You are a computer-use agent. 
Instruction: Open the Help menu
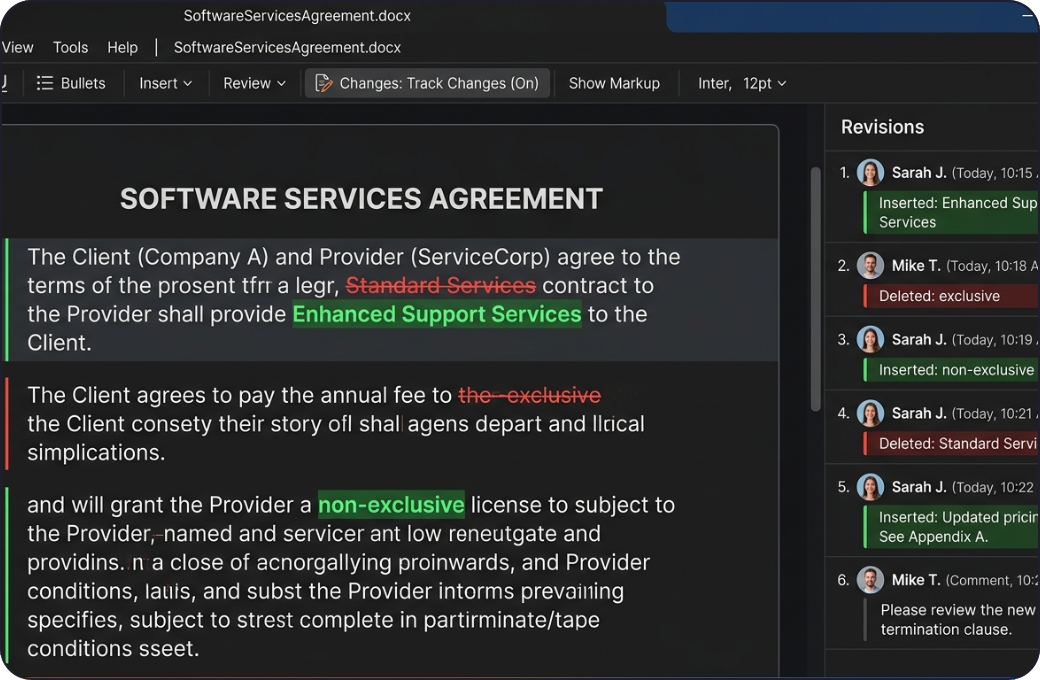[x=122, y=47]
